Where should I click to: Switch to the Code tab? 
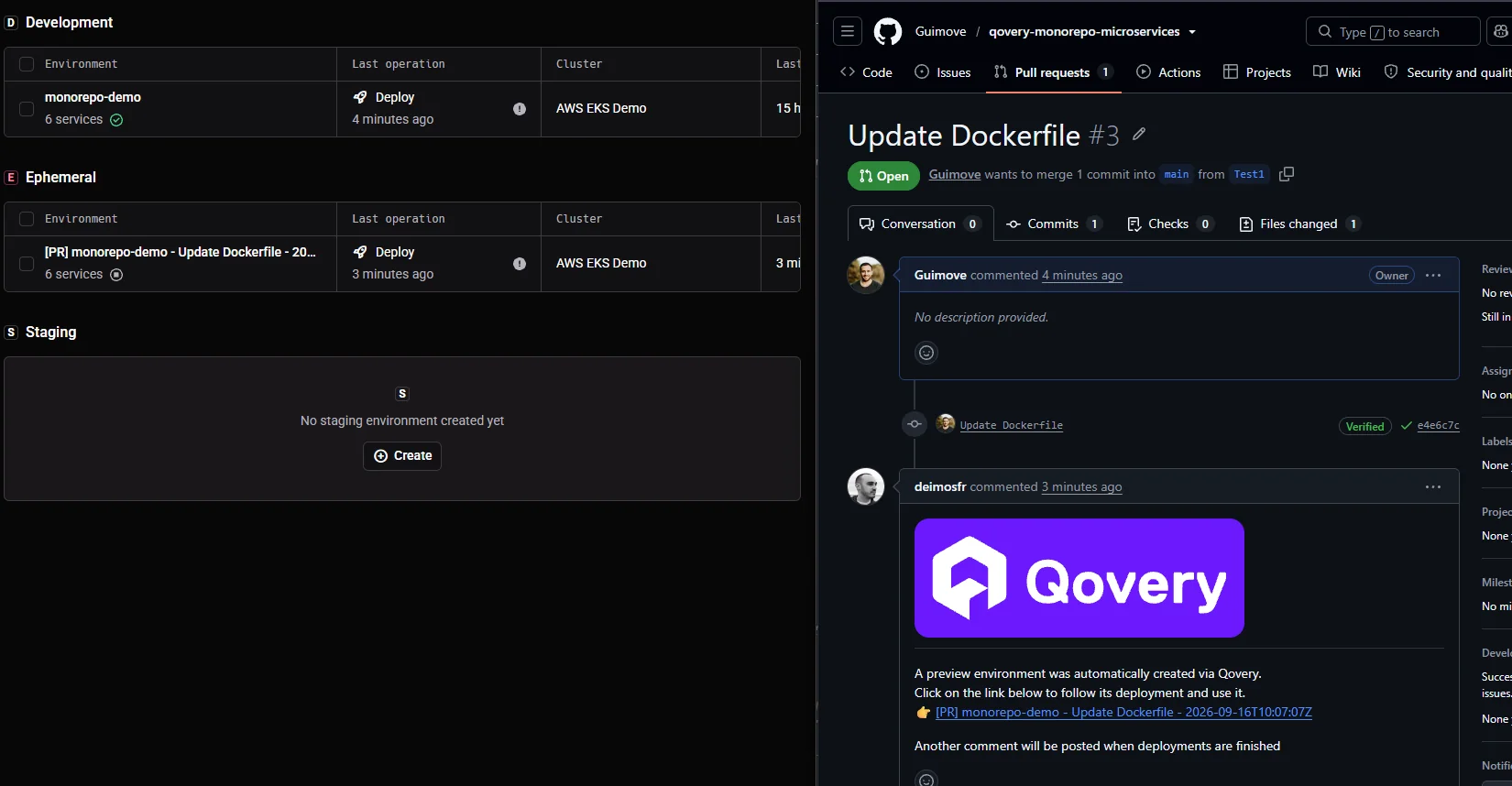coord(866,72)
